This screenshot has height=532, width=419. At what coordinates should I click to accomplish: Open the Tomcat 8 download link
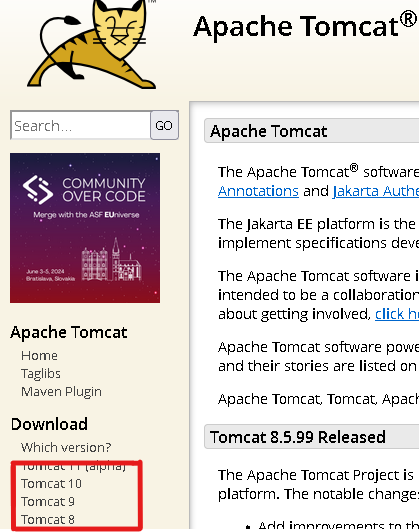pyautogui.click(x=48, y=519)
